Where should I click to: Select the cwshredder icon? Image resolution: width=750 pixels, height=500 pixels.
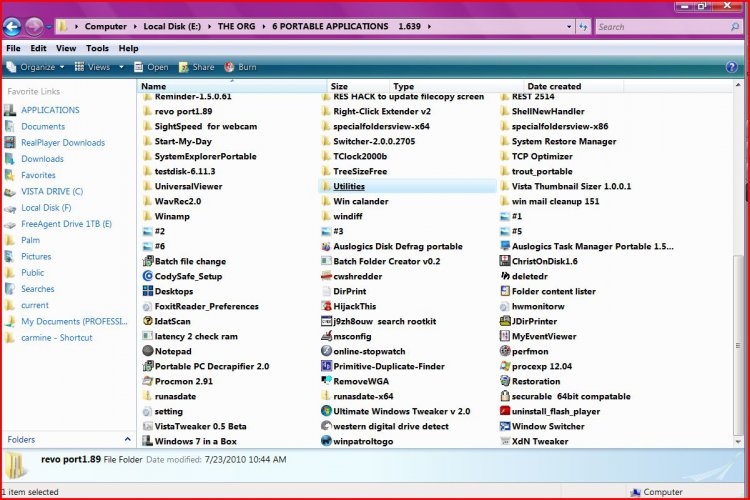point(327,276)
